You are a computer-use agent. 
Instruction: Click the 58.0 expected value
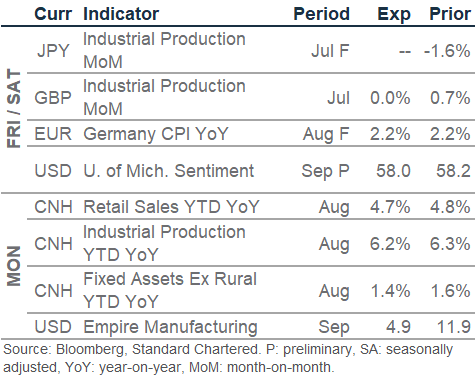[393, 171]
